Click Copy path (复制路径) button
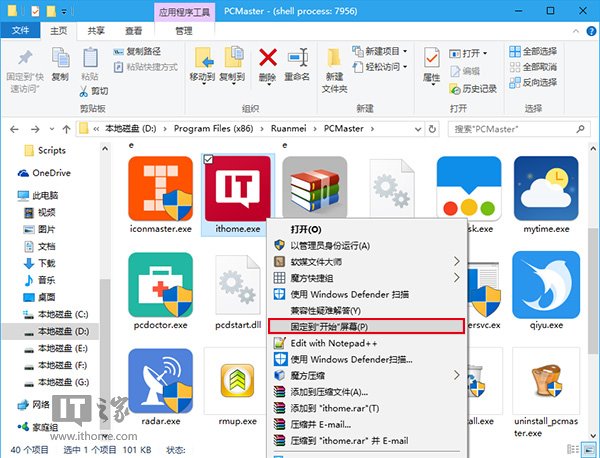The image size is (600, 458). pyautogui.click(x=137, y=51)
